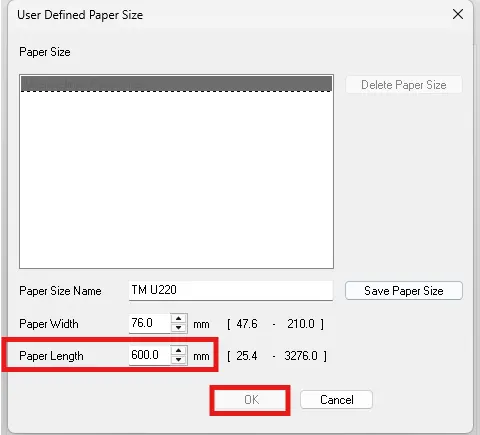
Task: Click the 47.6 minimum width value
Action: click(247, 324)
